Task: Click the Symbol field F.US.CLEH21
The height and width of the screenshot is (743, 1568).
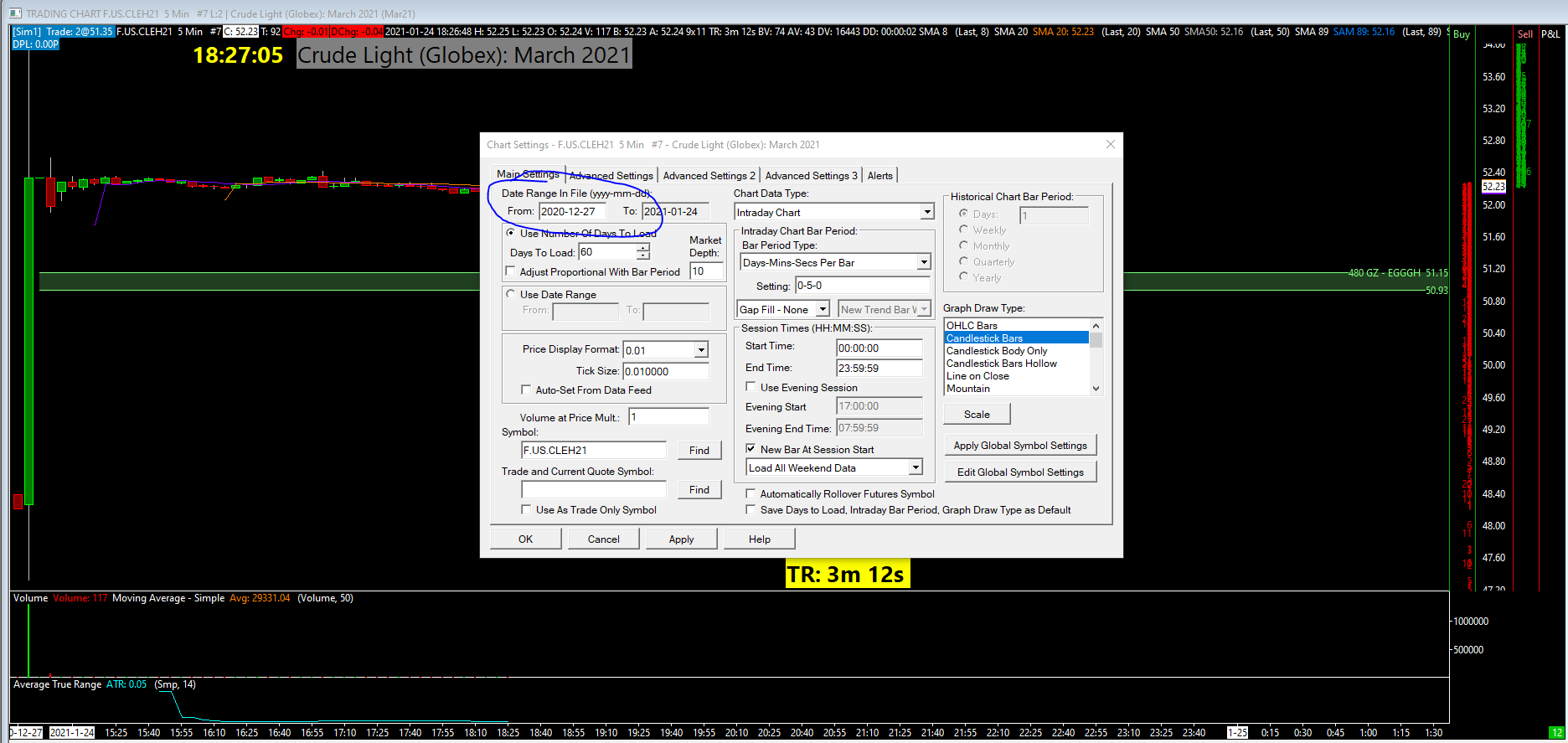Action: 594,450
